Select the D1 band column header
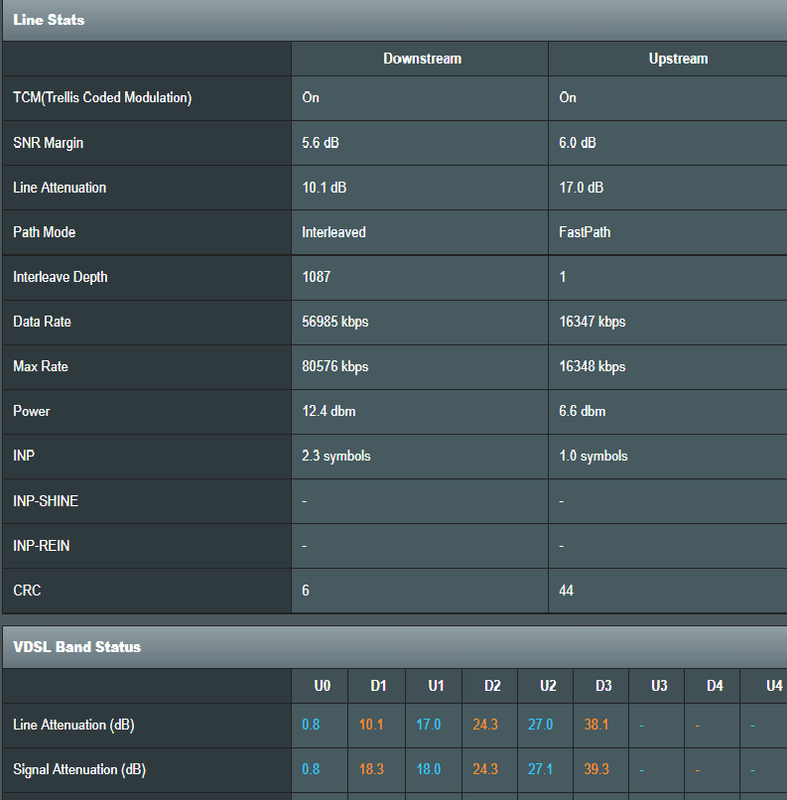Viewport: 787px width, 800px height. tap(378, 686)
